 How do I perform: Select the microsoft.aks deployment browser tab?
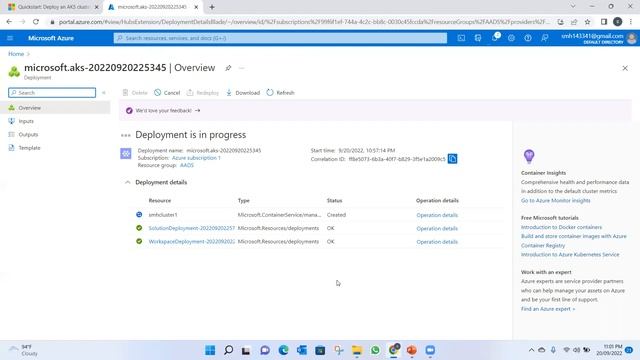click(152, 7)
